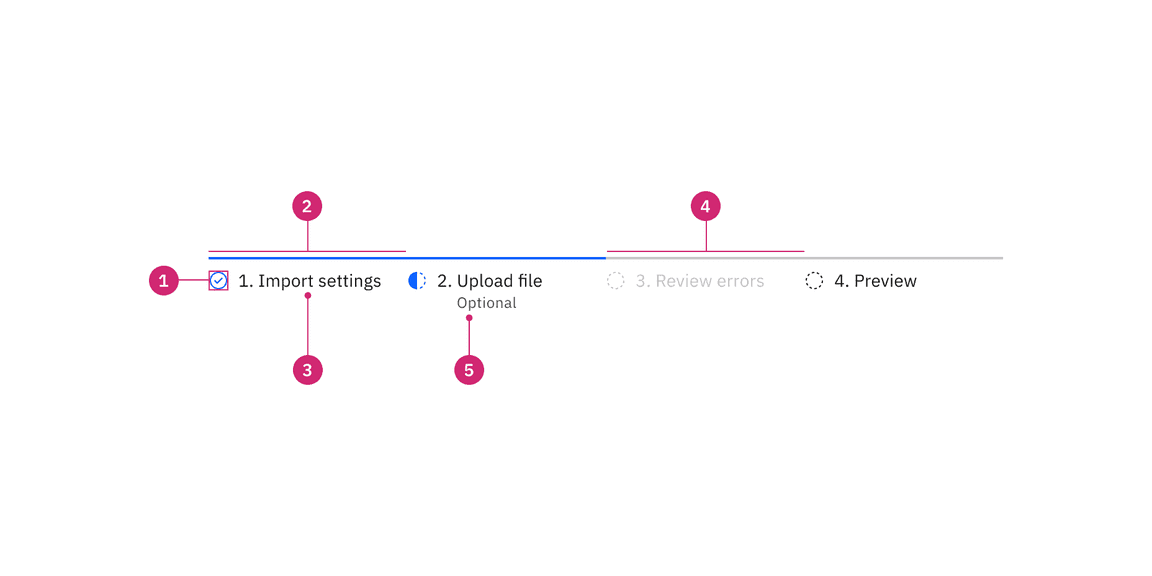Click the dashed circle icon beside Review errors
Image resolution: width=1152 pixels, height=576 pixels.
tap(614, 281)
